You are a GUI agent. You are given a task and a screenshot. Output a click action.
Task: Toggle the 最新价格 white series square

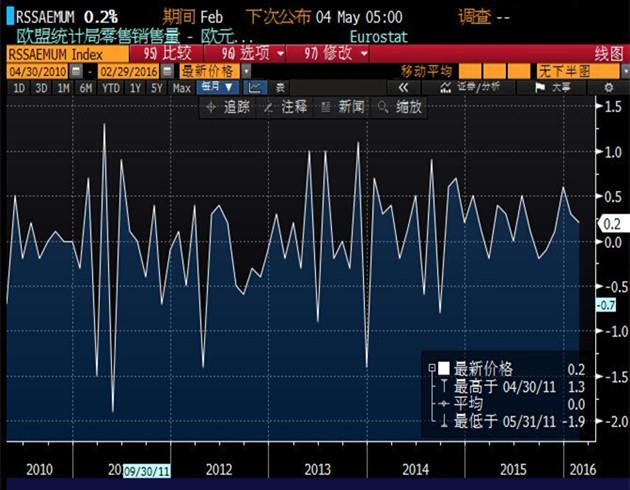444,368
